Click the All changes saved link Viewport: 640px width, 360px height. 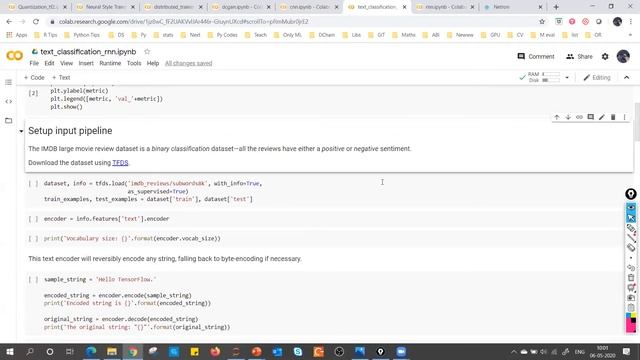(189, 63)
